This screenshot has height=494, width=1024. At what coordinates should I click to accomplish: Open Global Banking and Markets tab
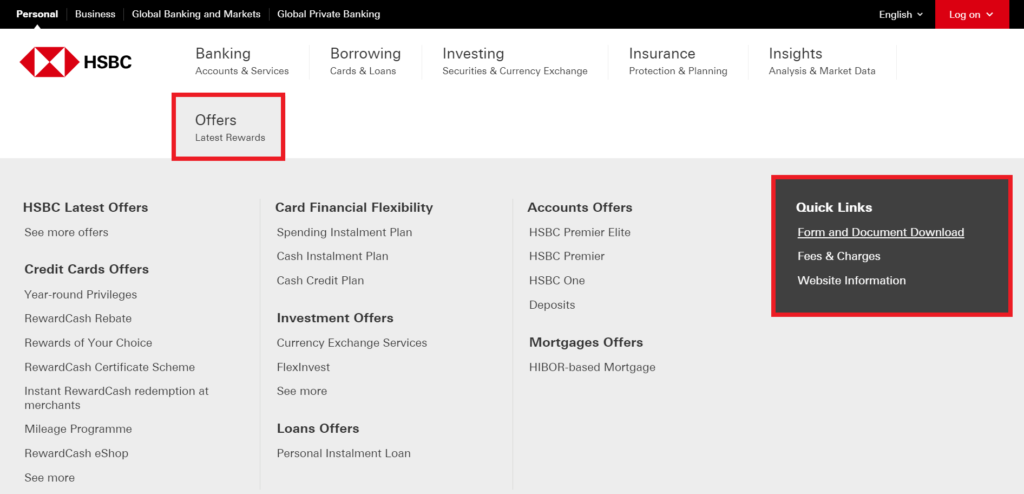(x=196, y=14)
